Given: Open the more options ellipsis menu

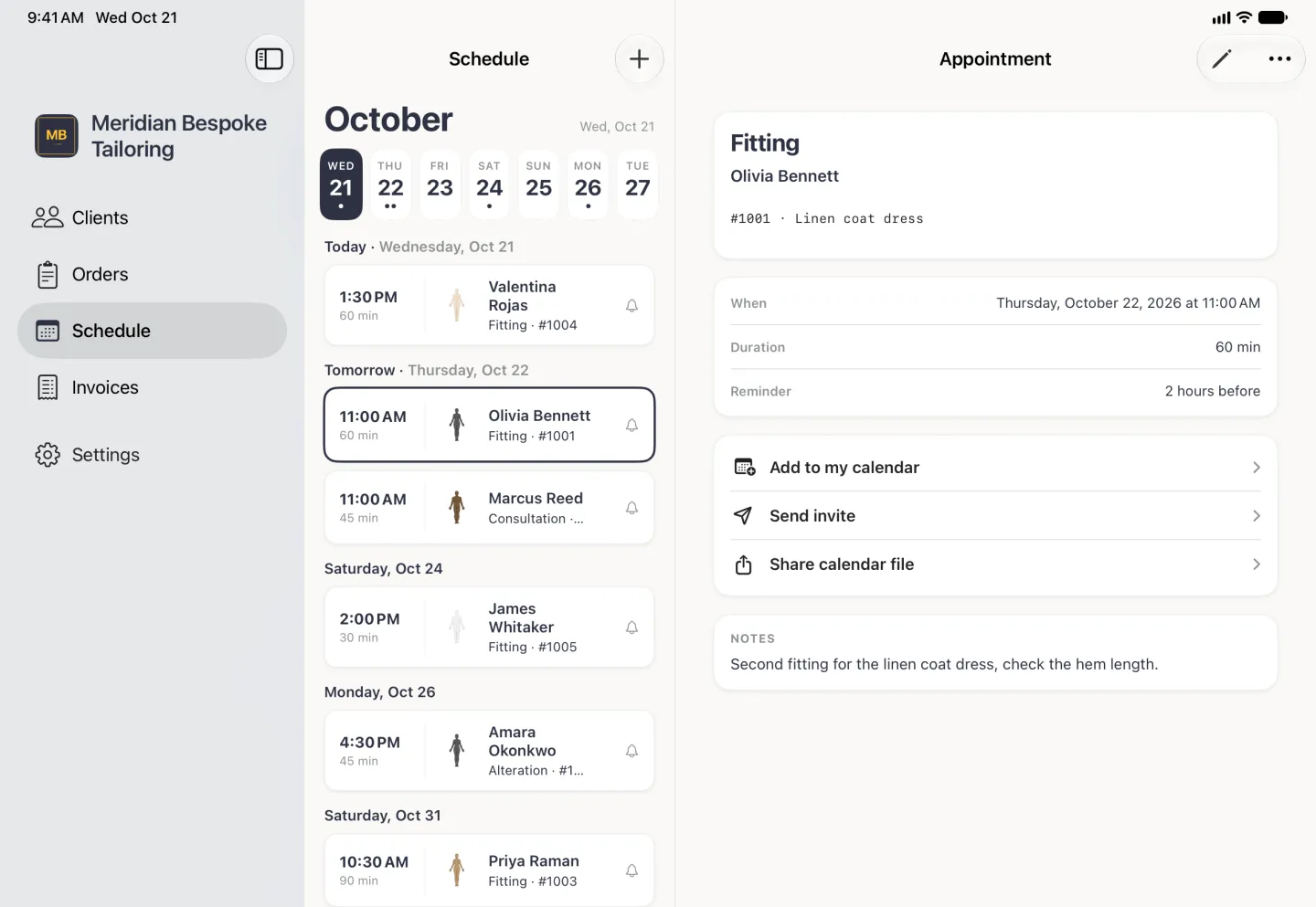Looking at the screenshot, I should tap(1279, 59).
